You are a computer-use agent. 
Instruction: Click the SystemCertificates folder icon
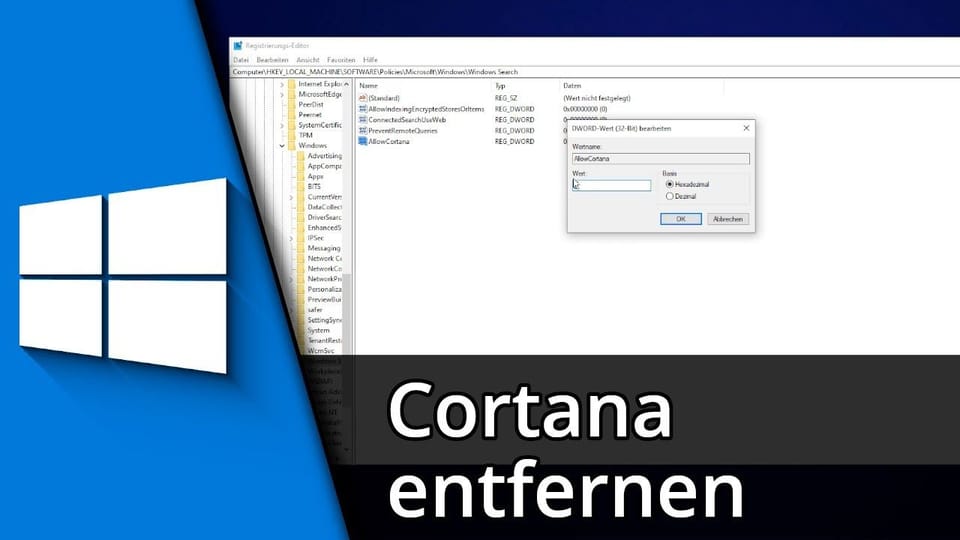(x=291, y=125)
